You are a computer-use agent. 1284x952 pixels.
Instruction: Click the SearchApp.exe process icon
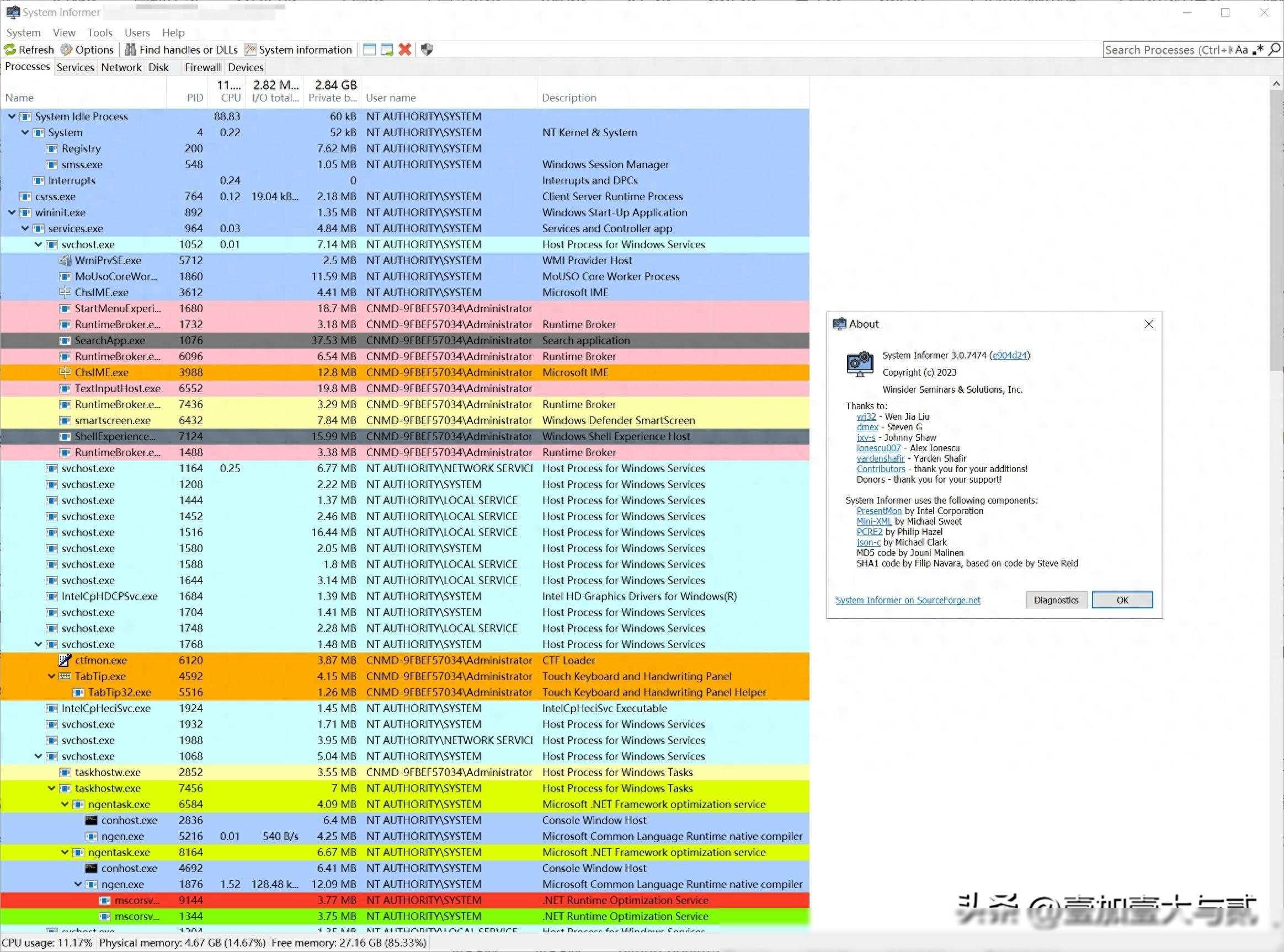tap(65, 340)
